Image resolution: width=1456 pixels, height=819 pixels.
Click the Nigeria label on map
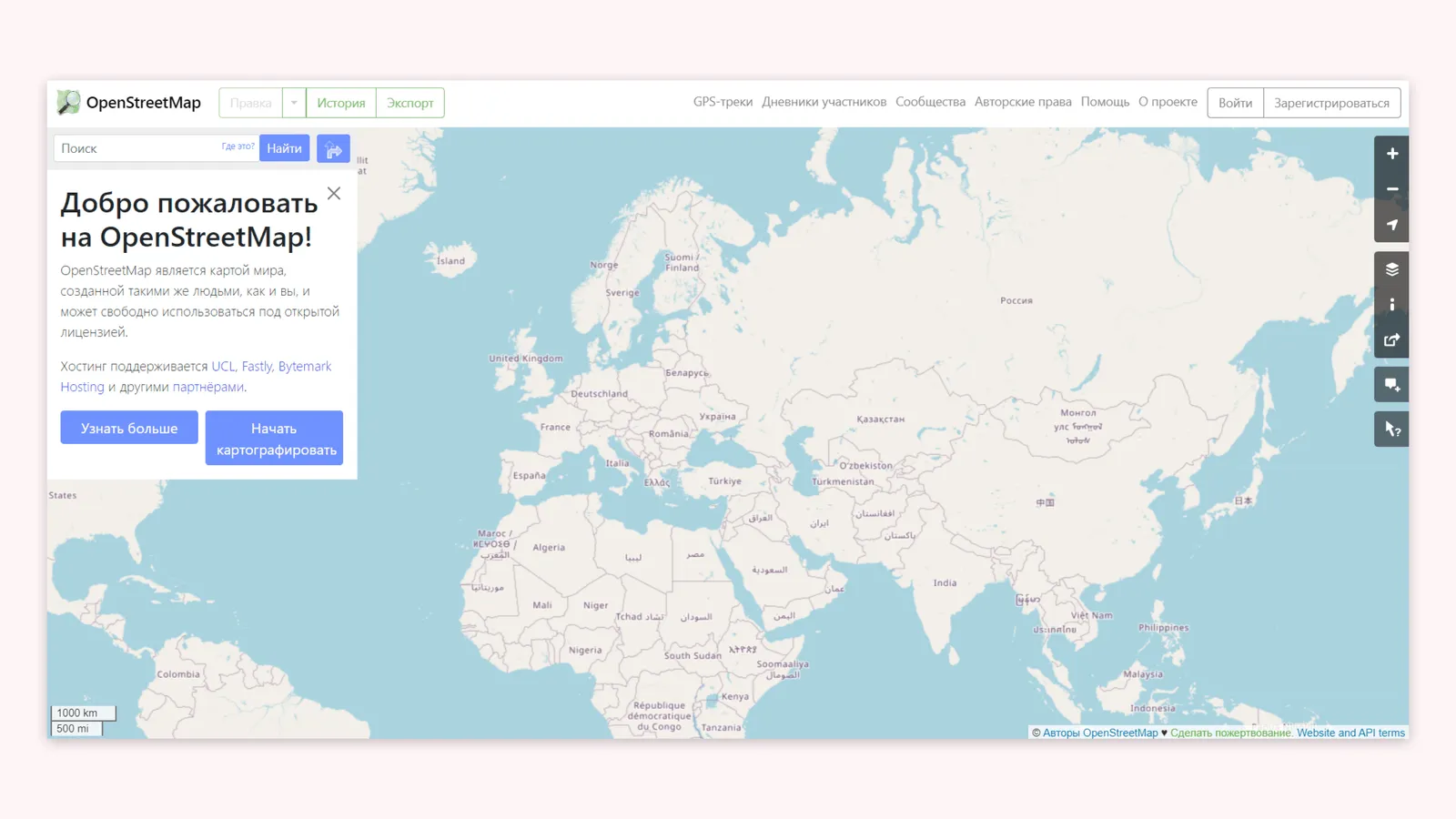pos(585,651)
